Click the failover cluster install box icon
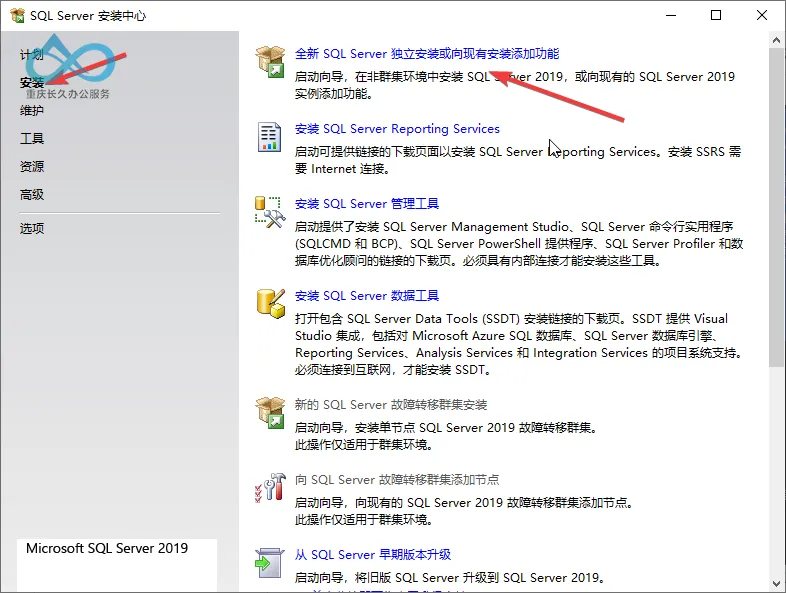Image resolution: width=786 pixels, height=593 pixels. click(270, 412)
